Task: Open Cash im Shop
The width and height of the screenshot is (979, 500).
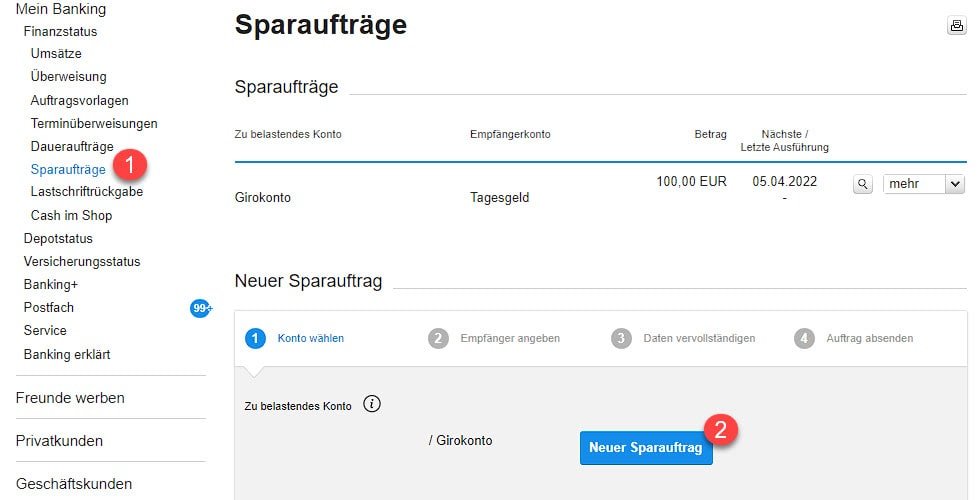Action: pos(71,215)
